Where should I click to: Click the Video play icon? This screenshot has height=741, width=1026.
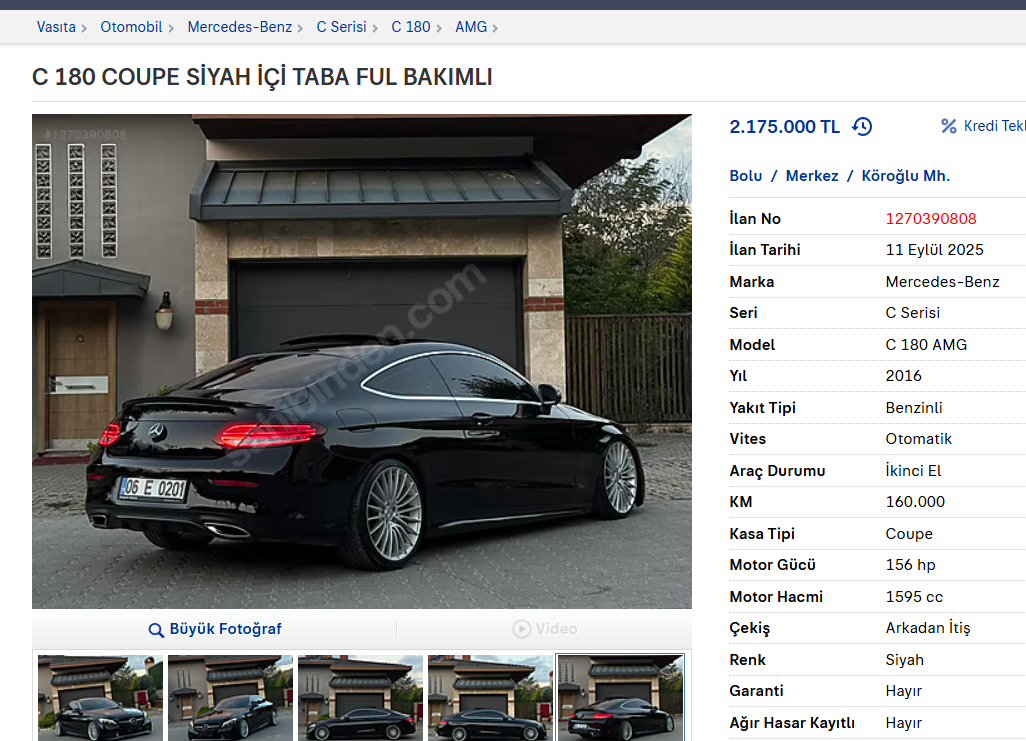pos(522,629)
